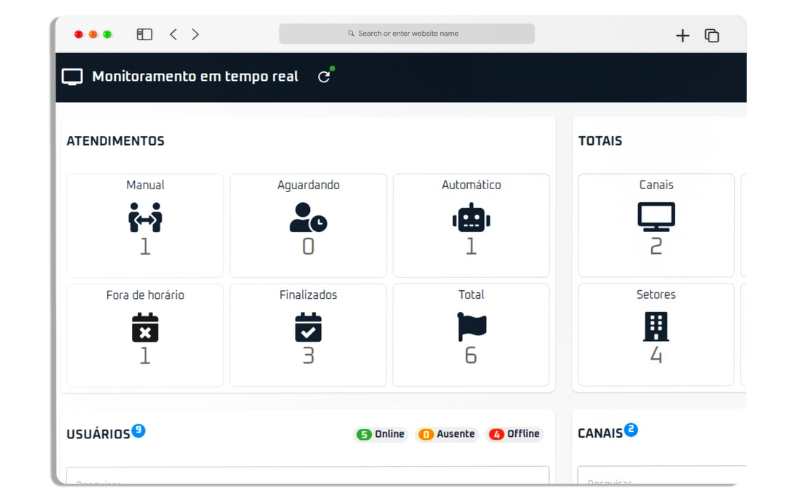Click the Automático robot icon

(x=471, y=217)
